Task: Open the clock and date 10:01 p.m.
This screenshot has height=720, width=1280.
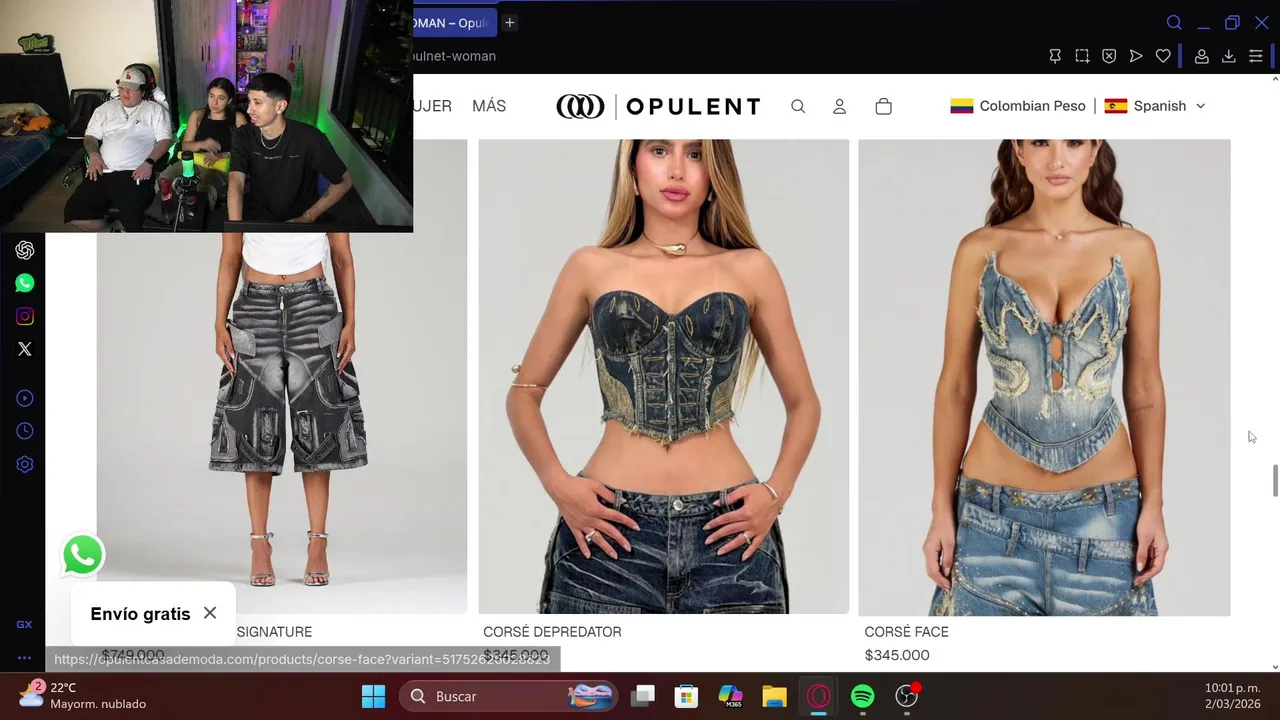Action: [1232, 696]
